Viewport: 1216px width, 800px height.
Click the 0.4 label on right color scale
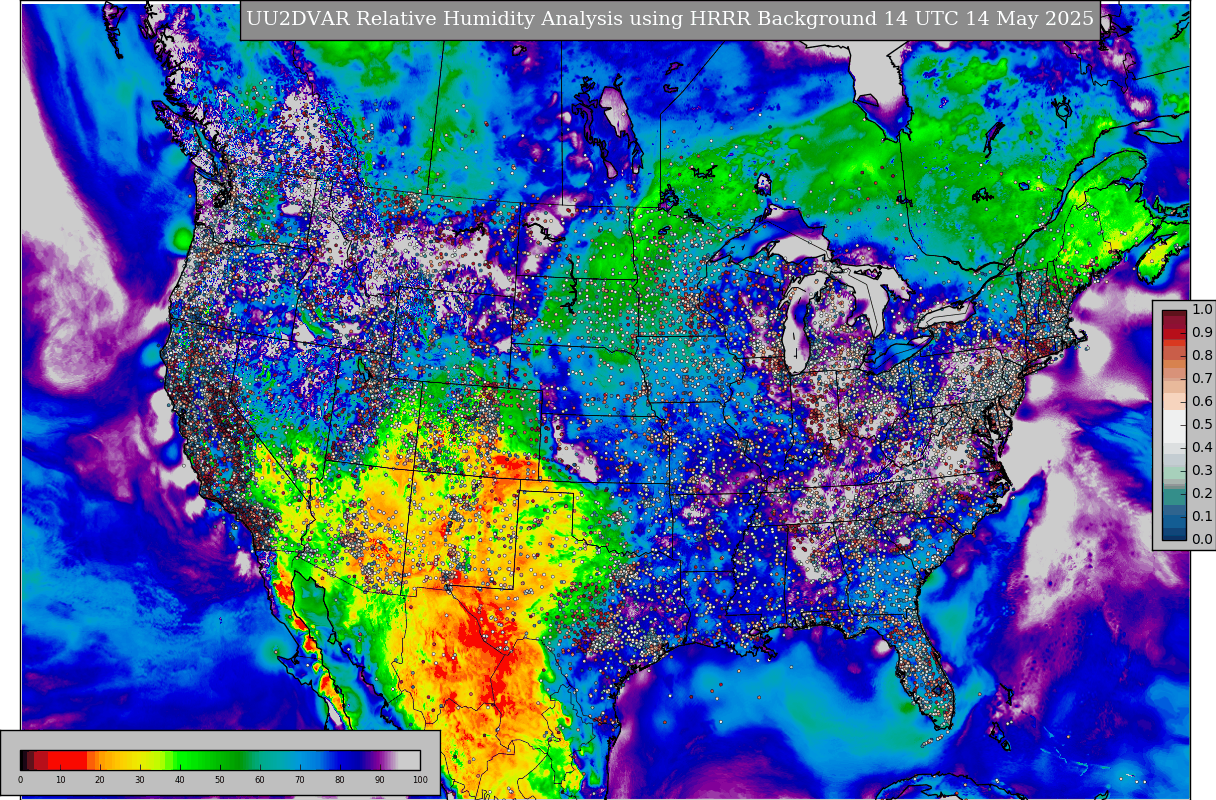(x=1202, y=448)
